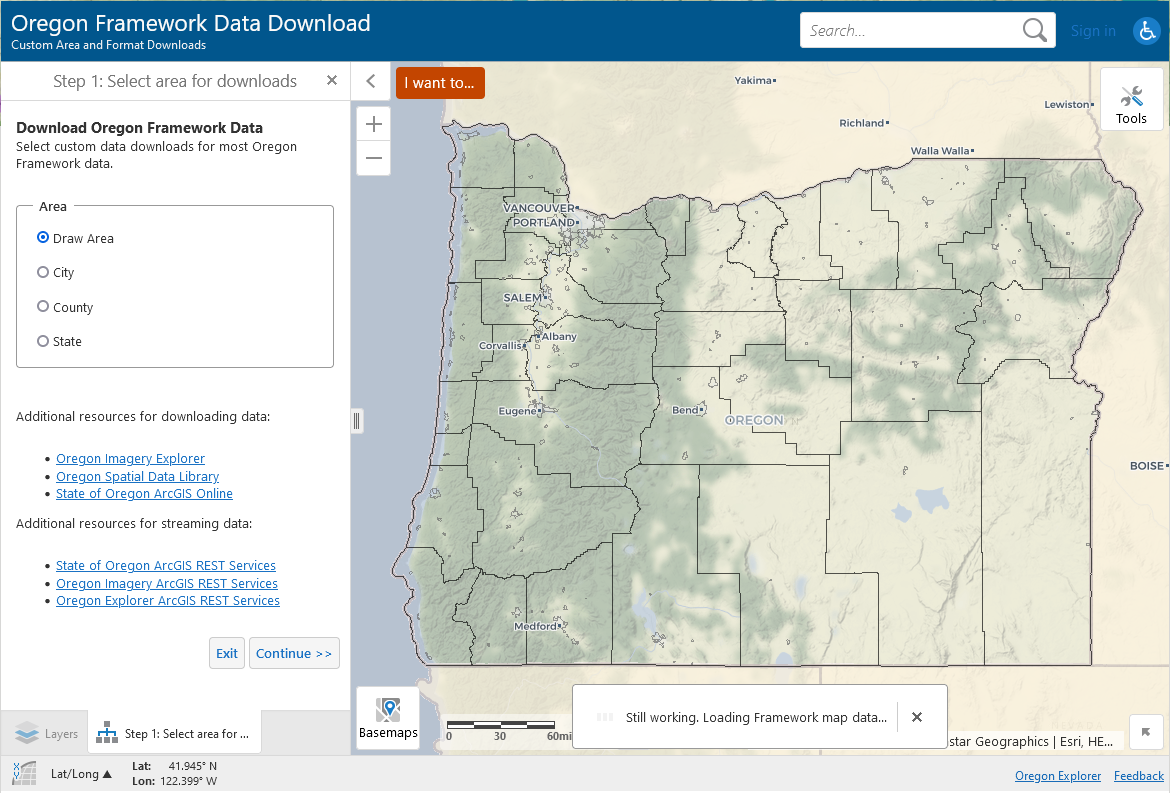Open the Basemaps gallery
The image size is (1170, 793).
(388, 717)
